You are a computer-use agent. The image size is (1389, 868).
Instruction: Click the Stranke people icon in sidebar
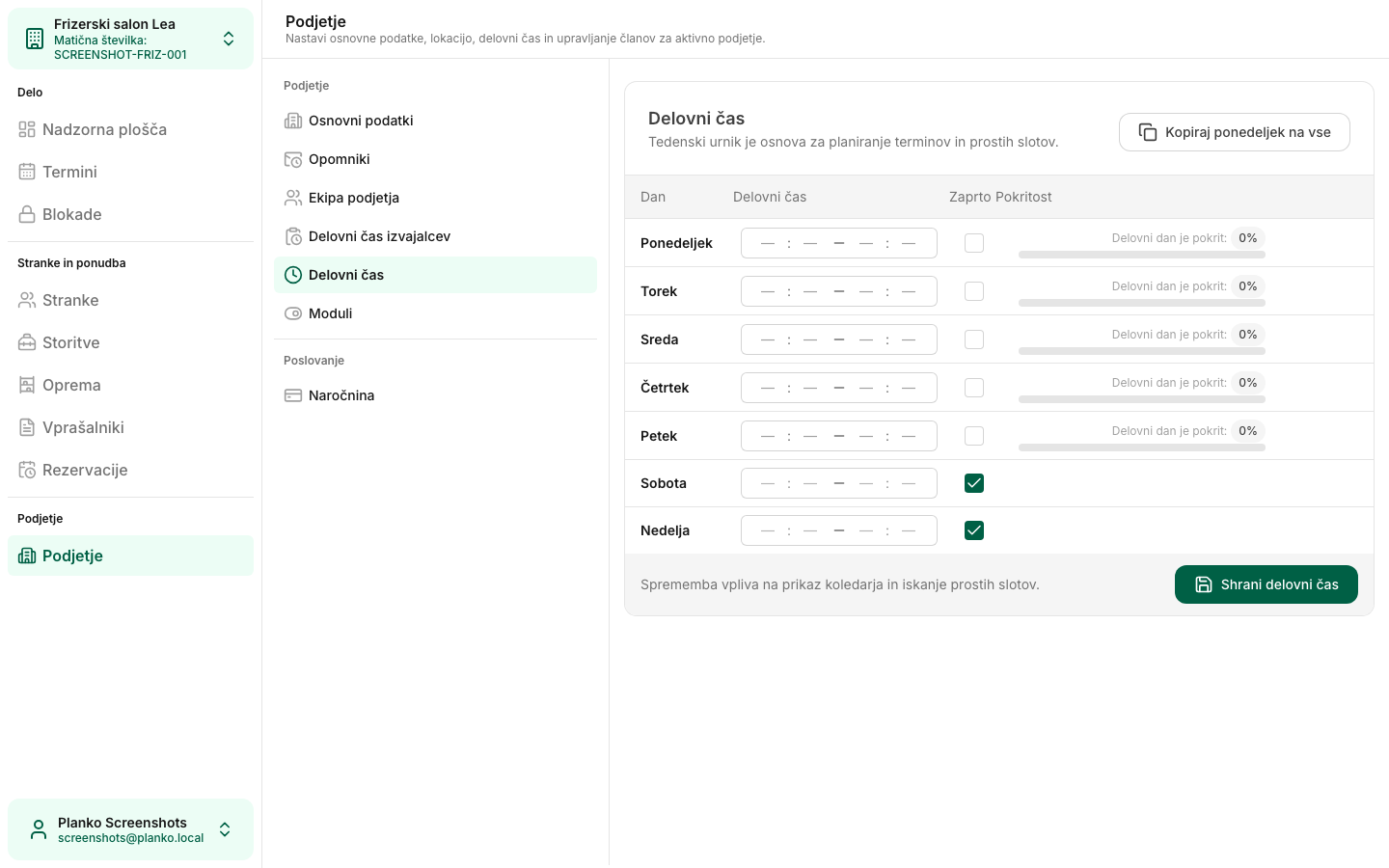(x=27, y=300)
